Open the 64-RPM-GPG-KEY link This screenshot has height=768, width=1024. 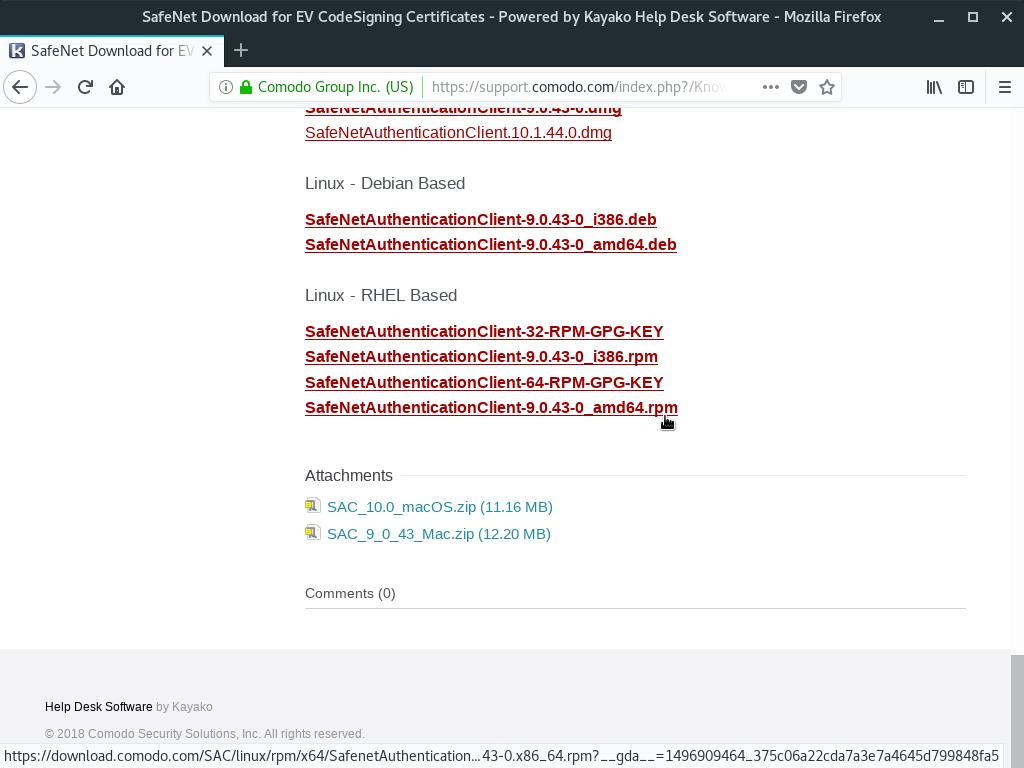click(484, 383)
